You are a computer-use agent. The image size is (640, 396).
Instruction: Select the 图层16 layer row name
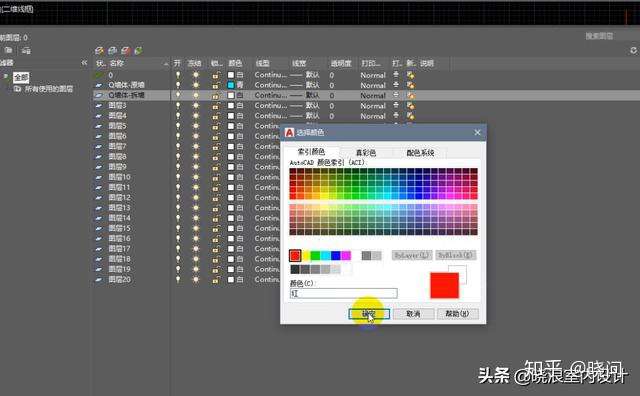(x=119, y=238)
